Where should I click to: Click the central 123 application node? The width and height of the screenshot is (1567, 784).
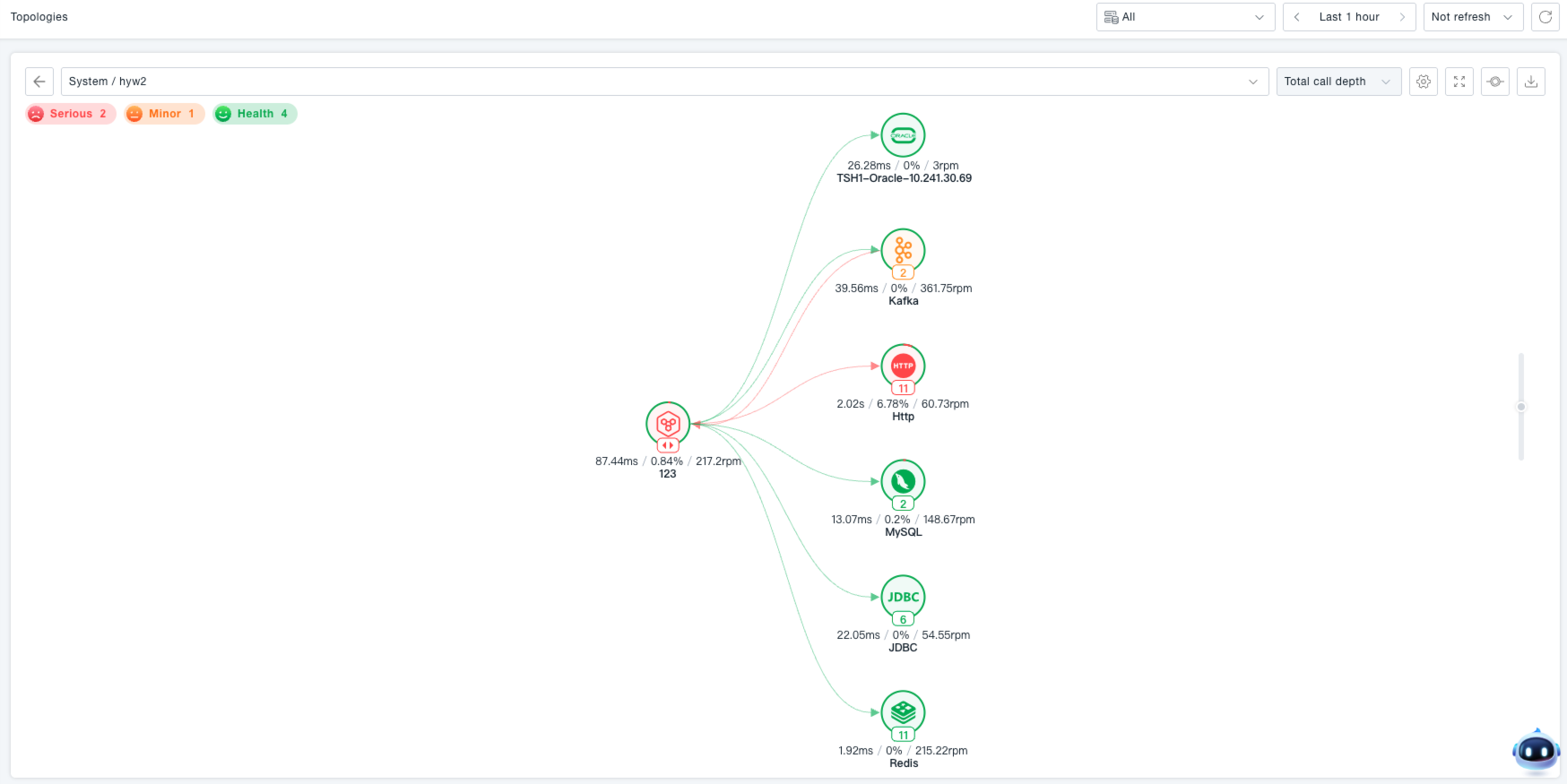pos(668,424)
